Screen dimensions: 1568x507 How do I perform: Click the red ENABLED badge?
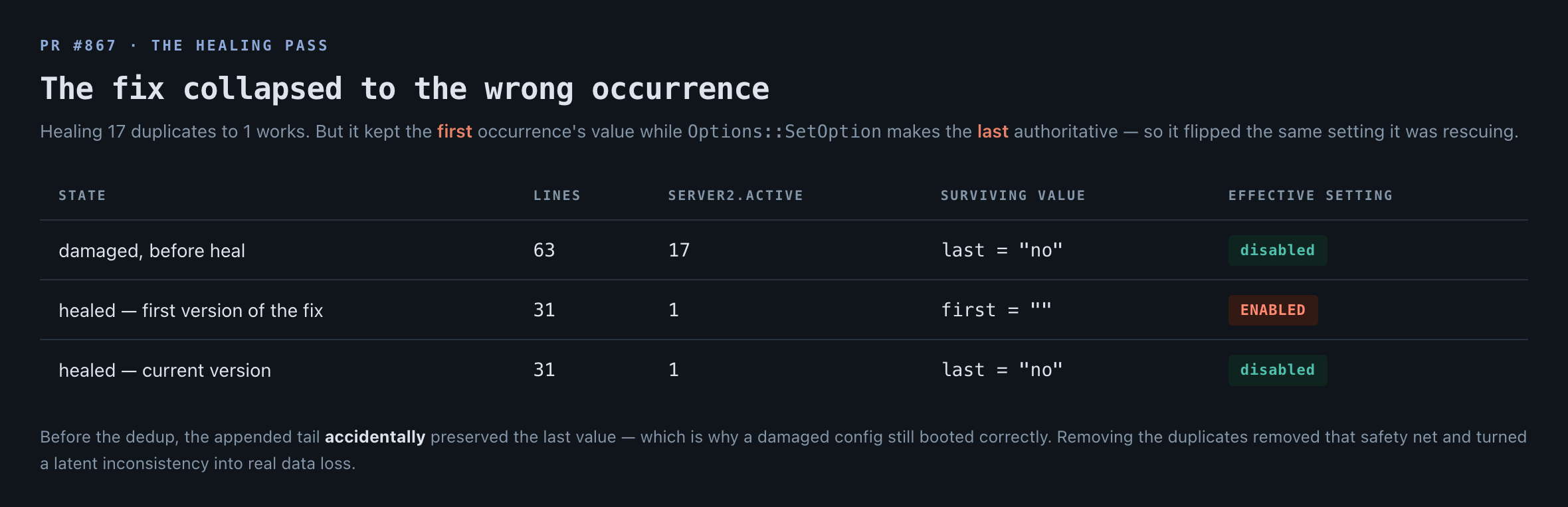tap(1273, 310)
